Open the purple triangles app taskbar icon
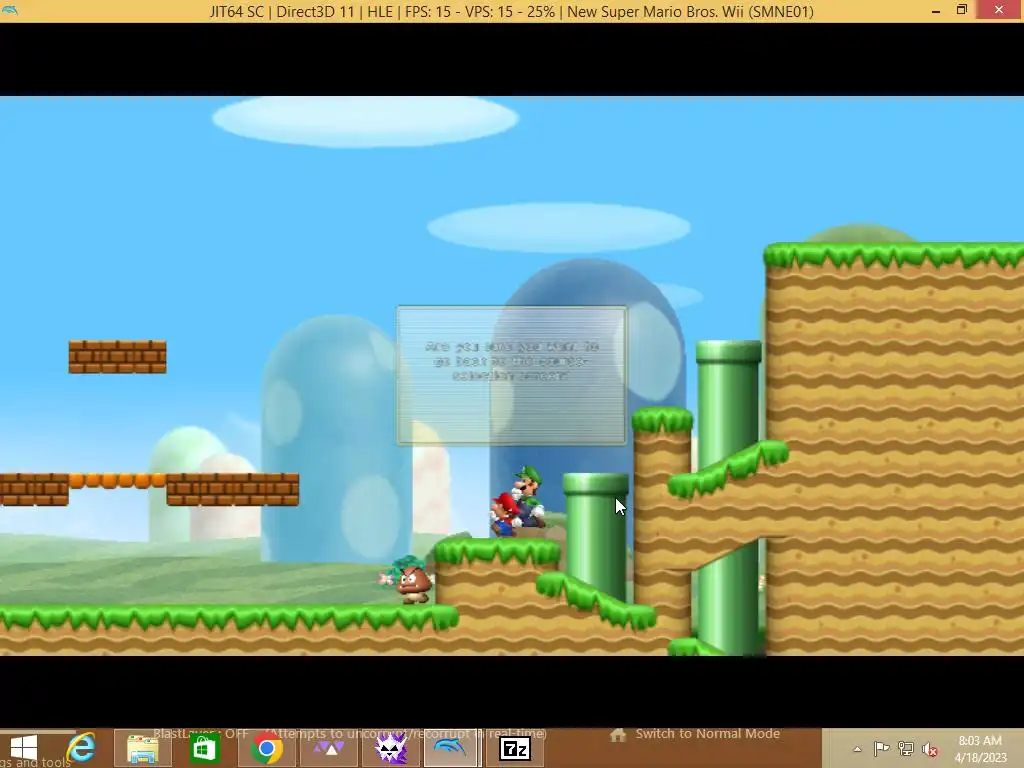 pyautogui.click(x=328, y=749)
